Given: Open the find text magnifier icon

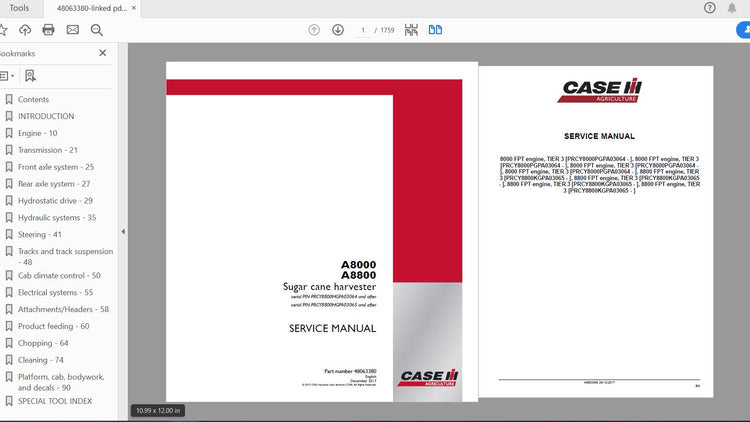Looking at the screenshot, I should (97, 30).
